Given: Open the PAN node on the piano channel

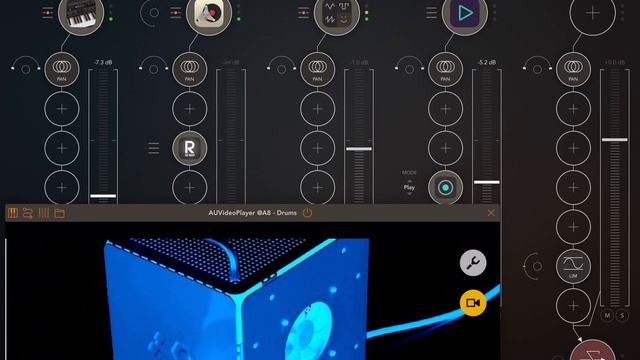Looking at the screenshot, I should (x=62, y=69).
